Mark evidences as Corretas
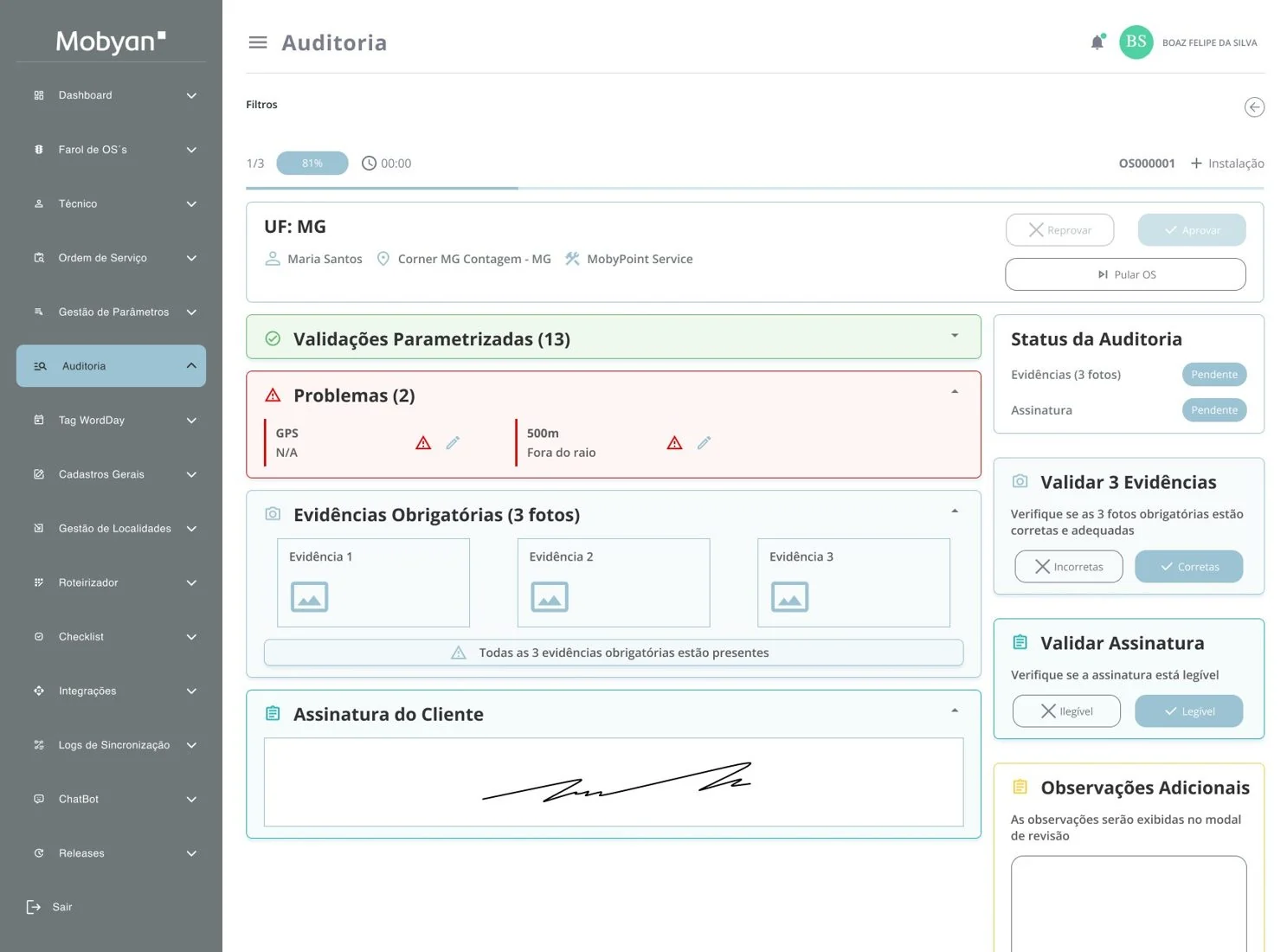 point(1189,567)
